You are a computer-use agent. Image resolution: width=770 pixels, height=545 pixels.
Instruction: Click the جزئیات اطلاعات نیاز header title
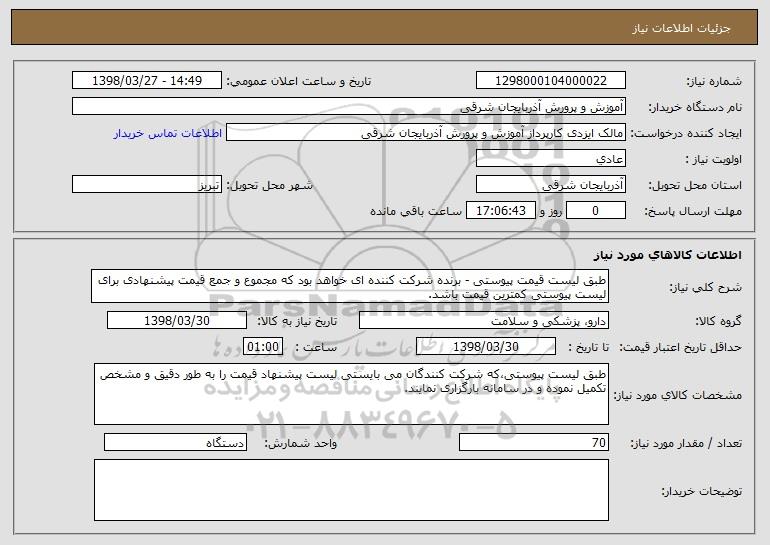tap(681, 28)
